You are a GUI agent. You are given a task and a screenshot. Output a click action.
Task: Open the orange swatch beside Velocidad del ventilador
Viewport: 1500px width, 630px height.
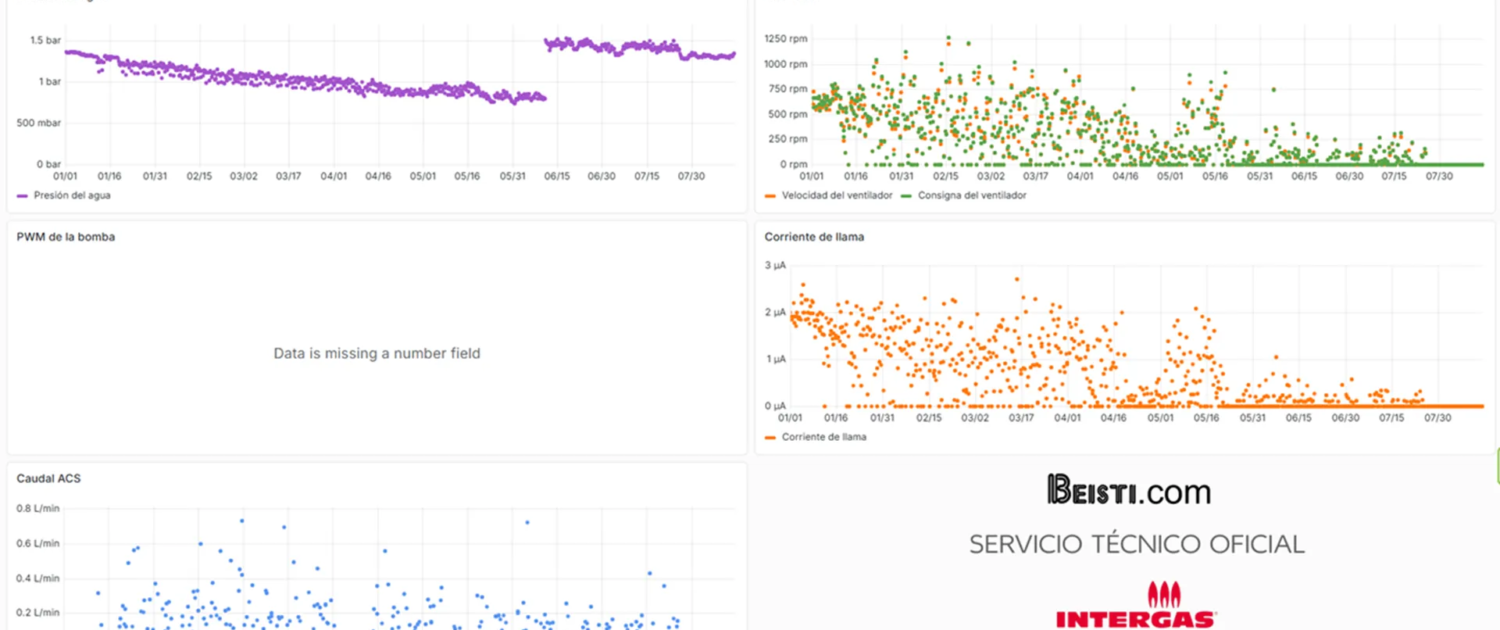[770, 196]
